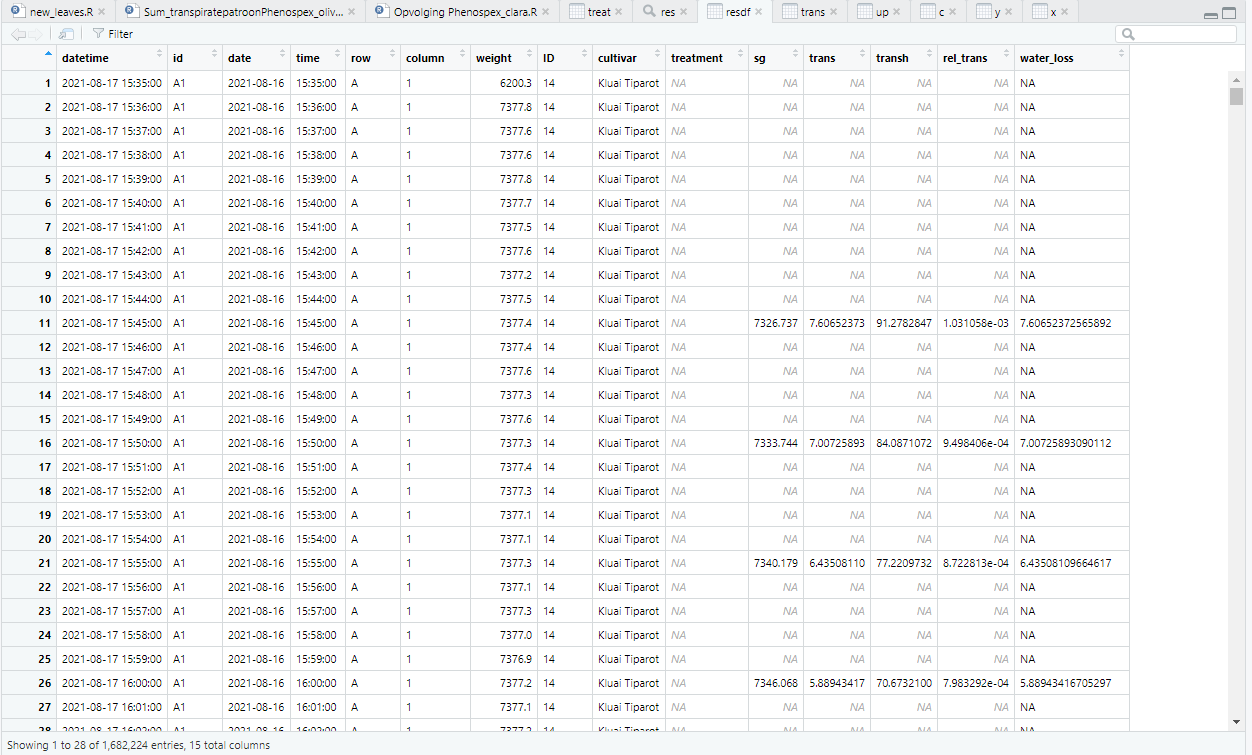This screenshot has width=1252, height=755.
Task: Open the treat data tab
Action: [599, 12]
